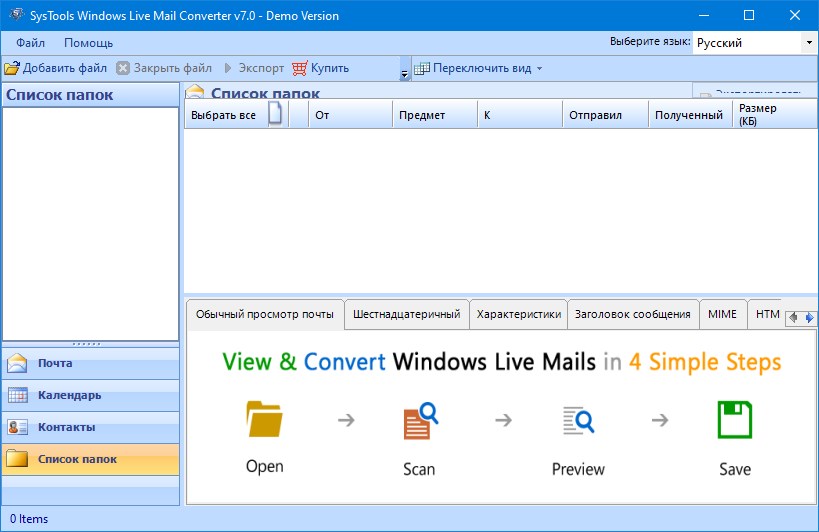Click the Выбрать все column header
Viewport: 819px width, 532px height.
point(224,115)
